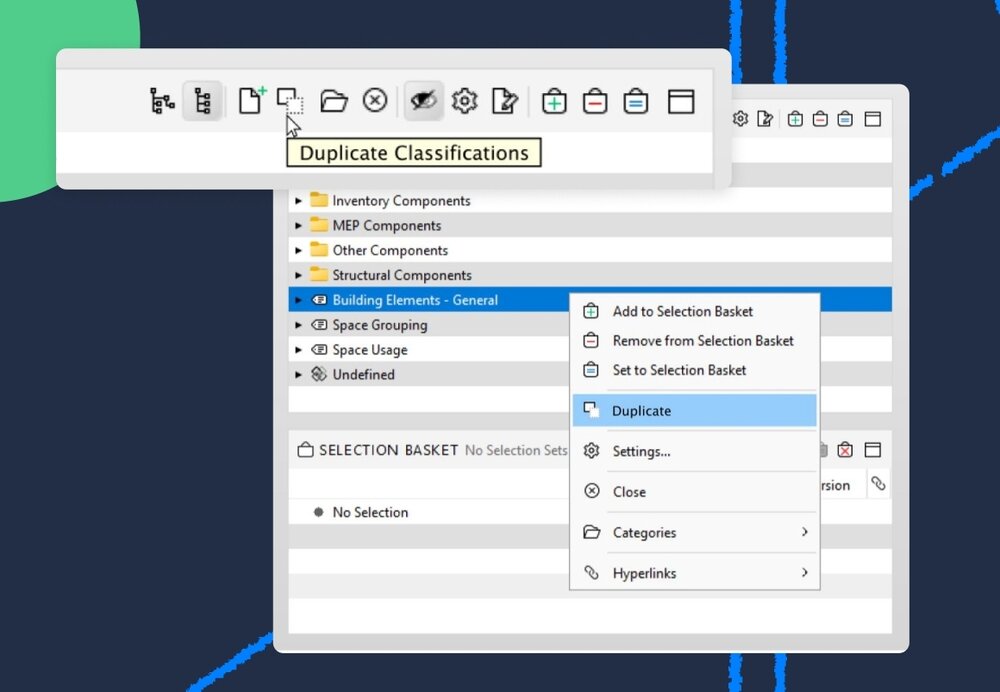Click the hyperlink column header icon
The image size is (1000, 692).
click(878, 484)
